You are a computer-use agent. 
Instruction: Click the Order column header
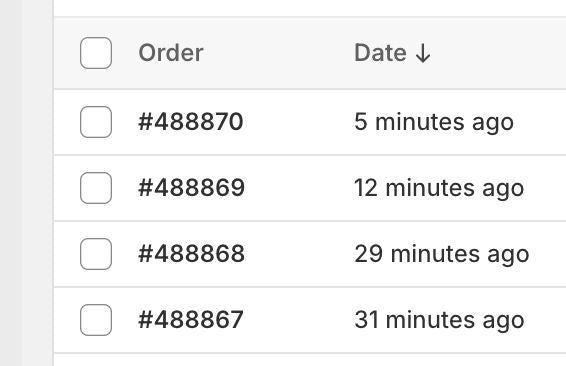[171, 53]
